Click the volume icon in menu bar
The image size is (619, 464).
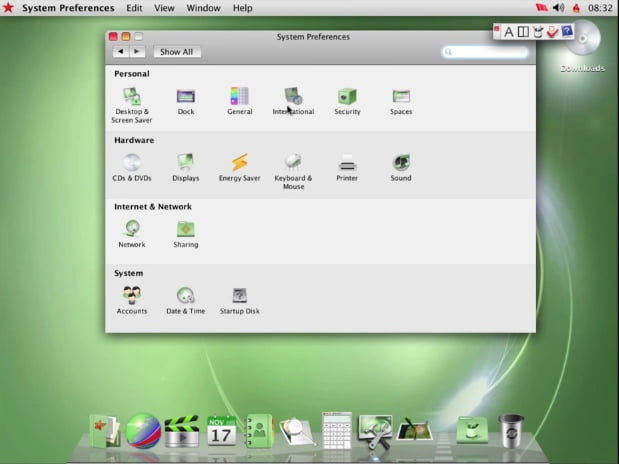coord(558,8)
